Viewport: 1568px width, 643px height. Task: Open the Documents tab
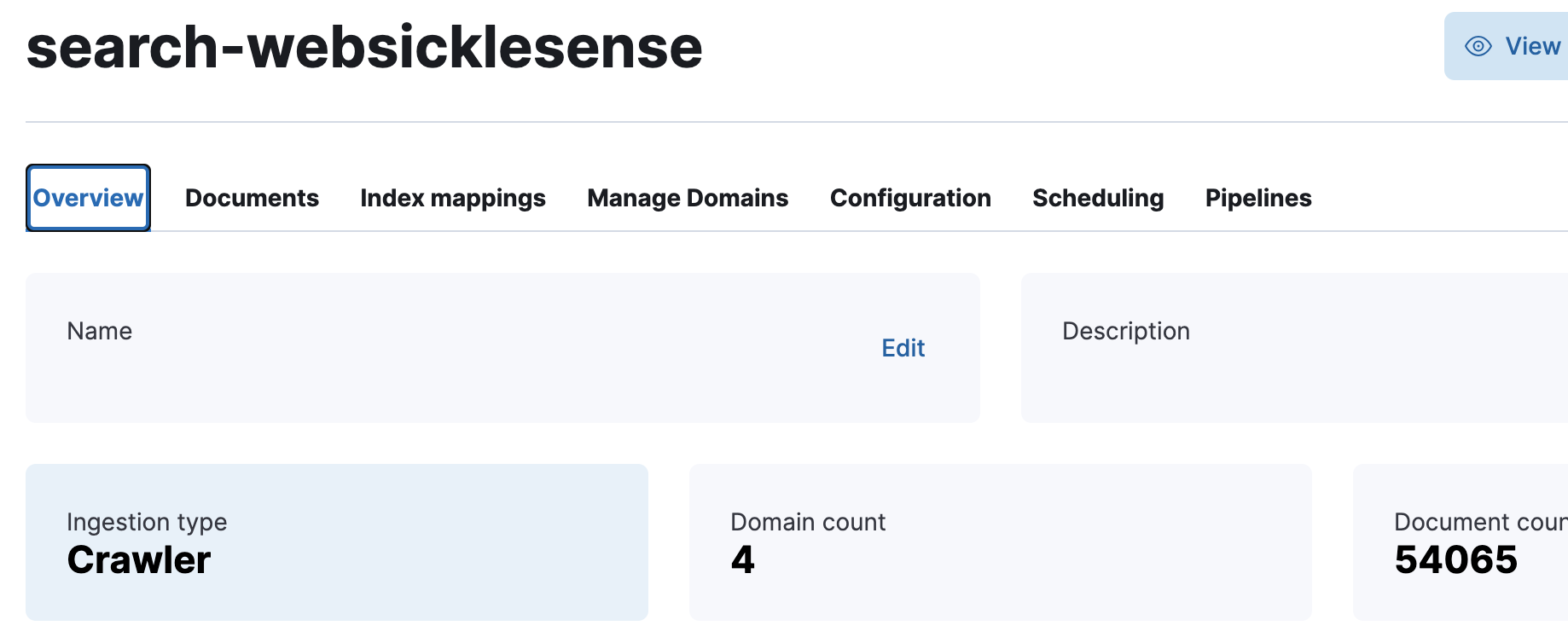point(252,198)
